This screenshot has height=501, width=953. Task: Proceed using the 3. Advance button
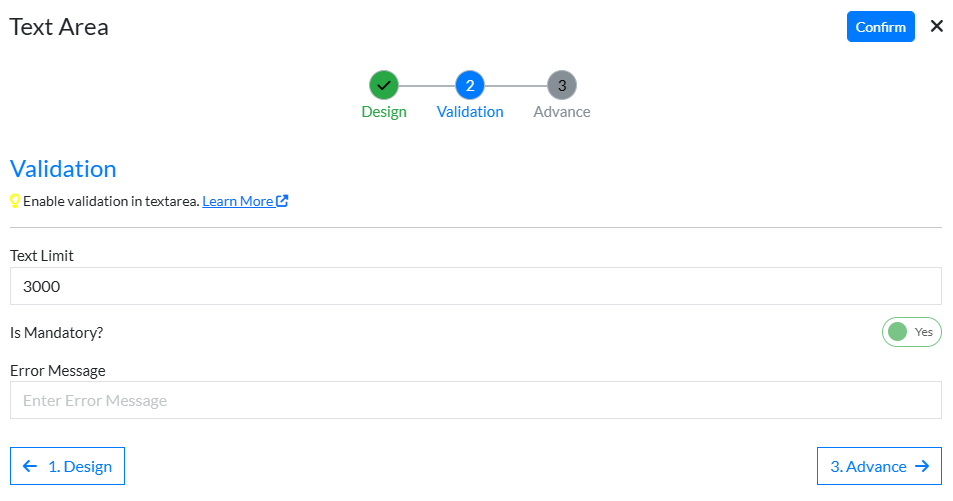click(x=878, y=466)
